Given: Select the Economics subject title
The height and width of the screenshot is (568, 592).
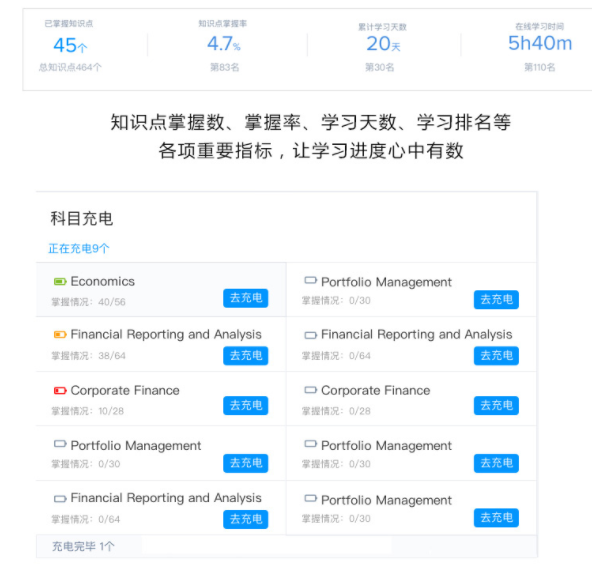Looking at the screenshot, I should pyautogui.click(x=102, y=281).
